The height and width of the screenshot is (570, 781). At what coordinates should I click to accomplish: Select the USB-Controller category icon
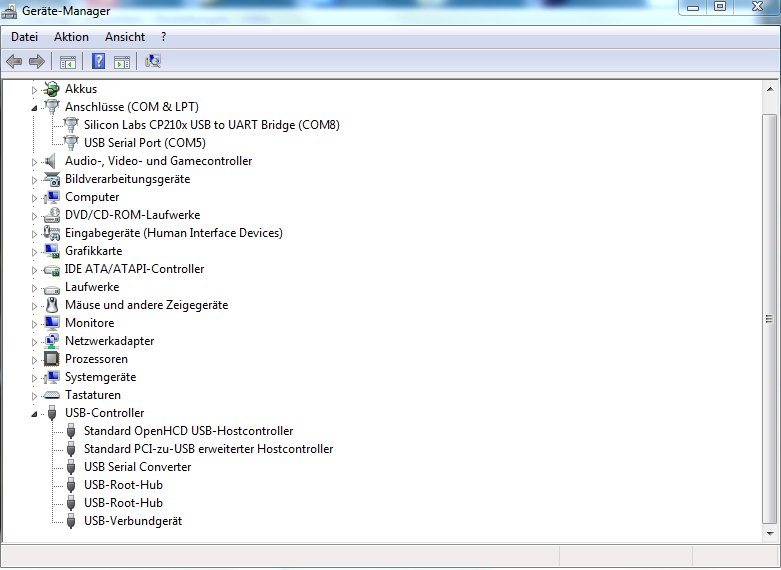point(52,413)
